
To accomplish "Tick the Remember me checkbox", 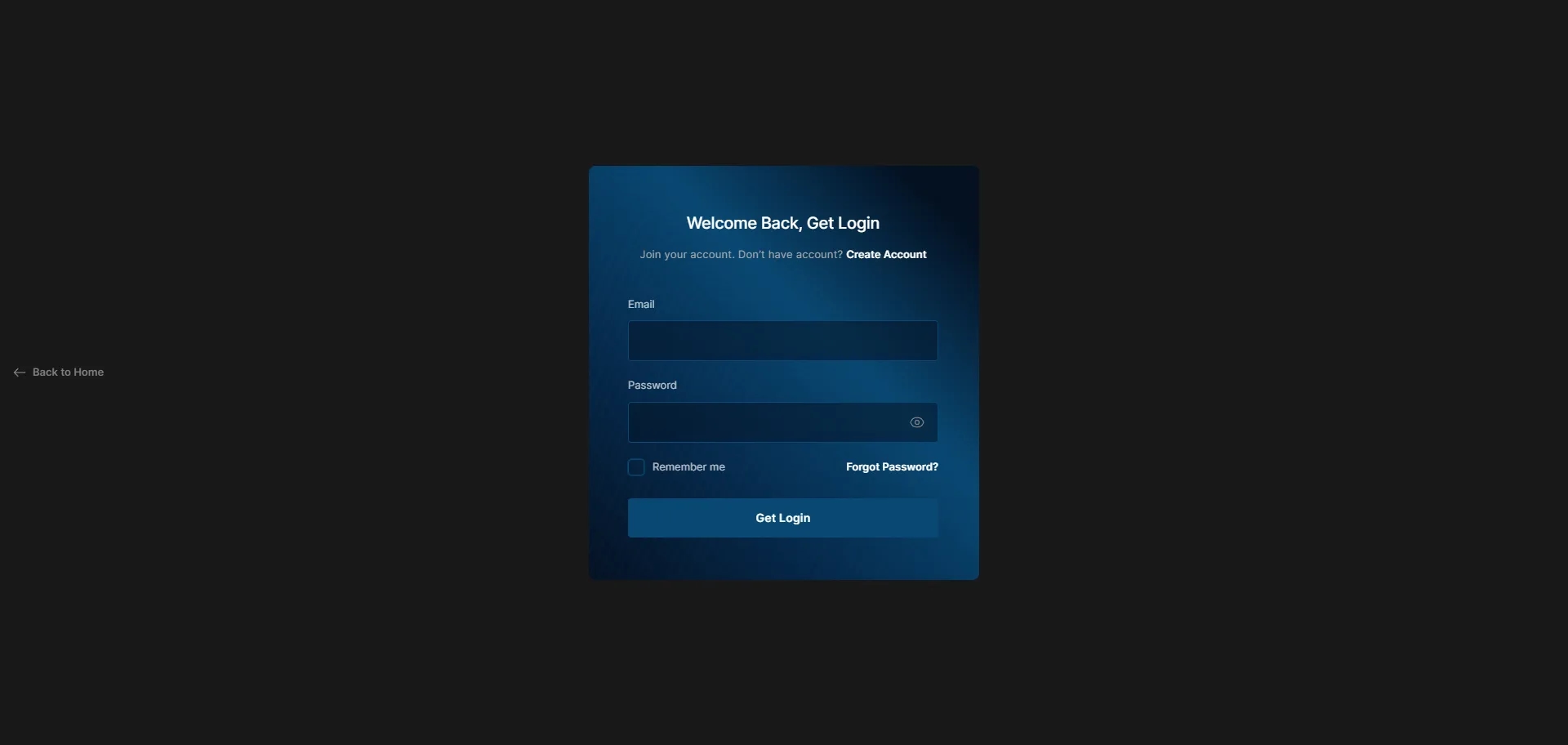I will pyautogui.click(x=636, y=467).
